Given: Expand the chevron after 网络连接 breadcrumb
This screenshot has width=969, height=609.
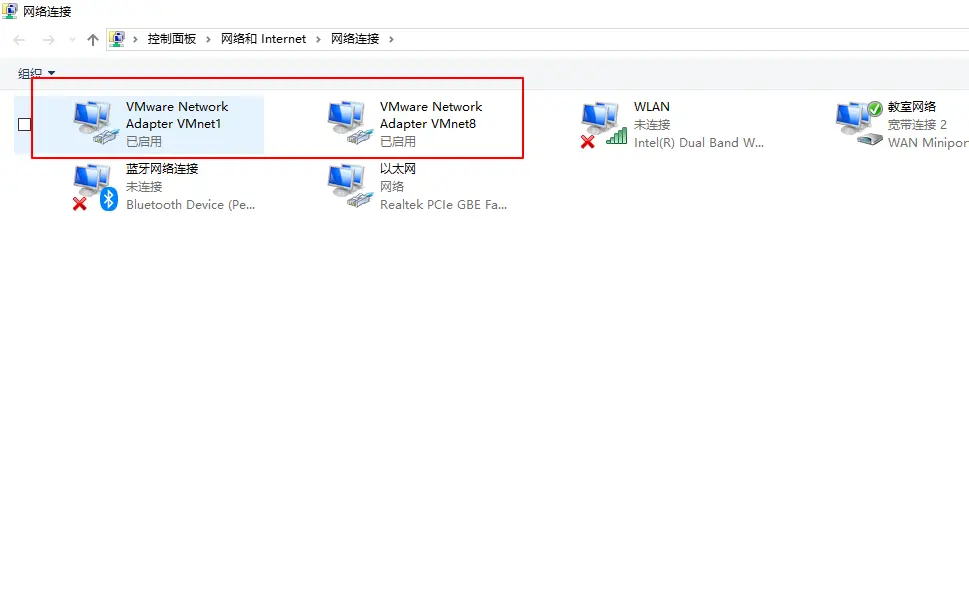Looking at the screenshot, I should click(391, 40).
